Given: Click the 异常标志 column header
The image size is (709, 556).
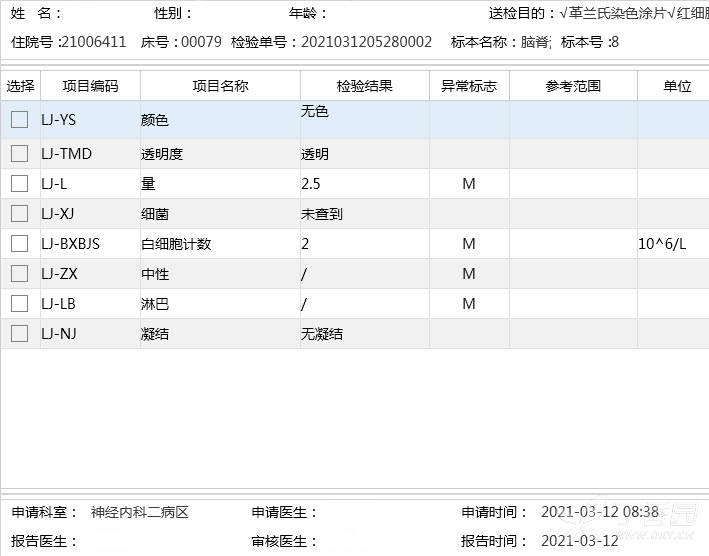Looking at the screenshot, I should point(469,86).
